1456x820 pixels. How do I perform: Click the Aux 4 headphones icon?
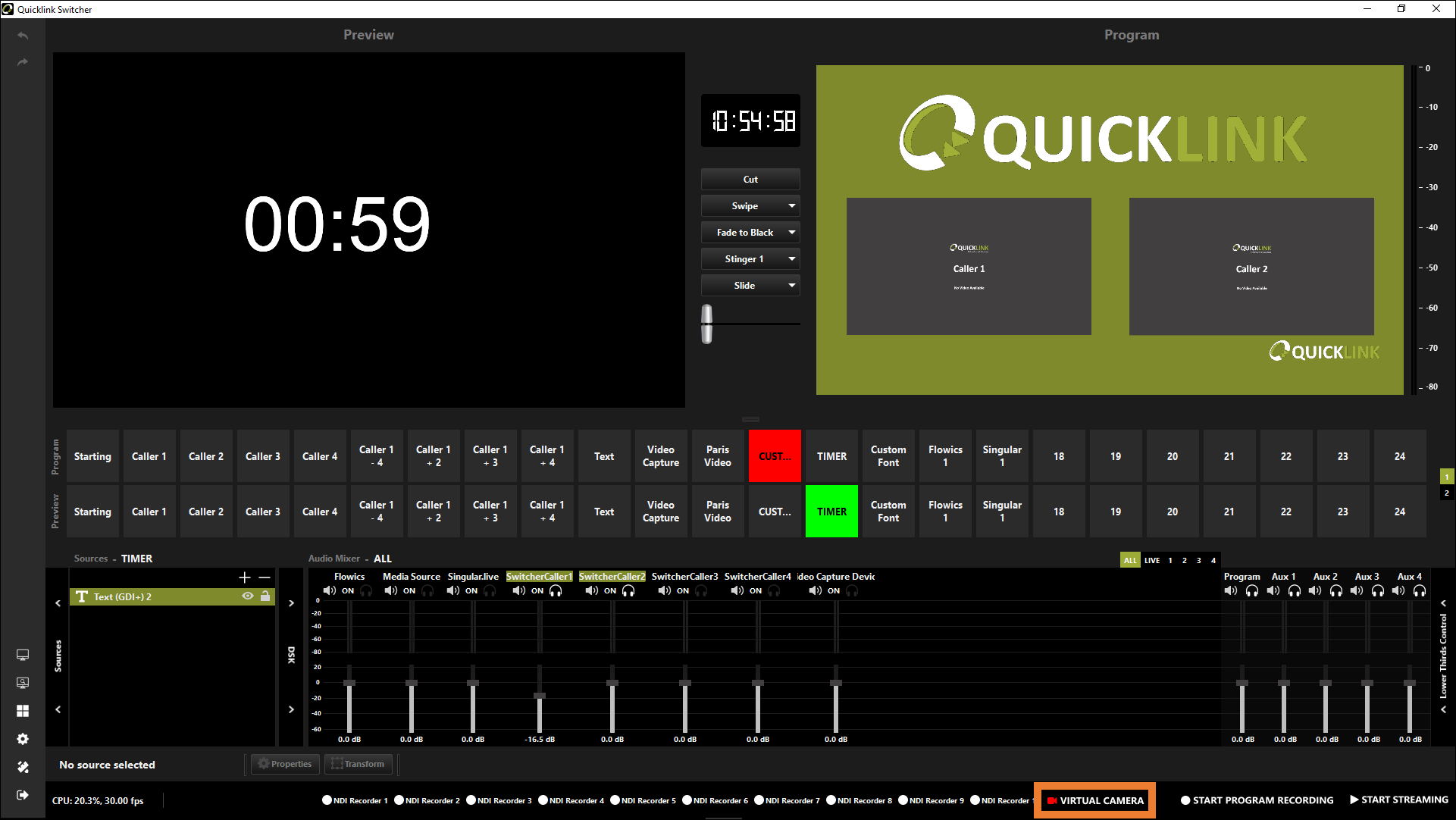[1420, 590]
